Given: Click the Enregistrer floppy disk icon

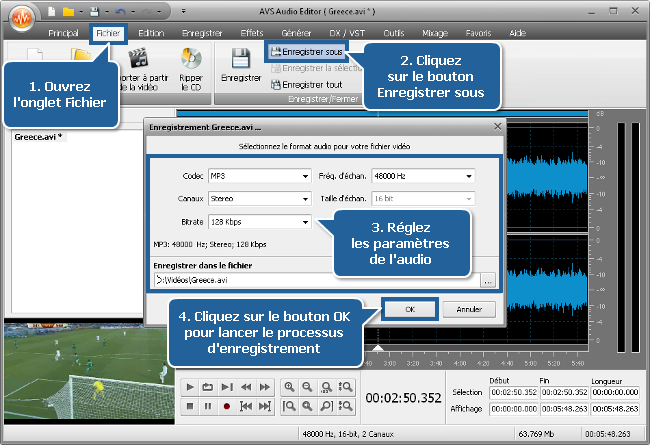Looking at the screenshot, I should coord(240,59).
